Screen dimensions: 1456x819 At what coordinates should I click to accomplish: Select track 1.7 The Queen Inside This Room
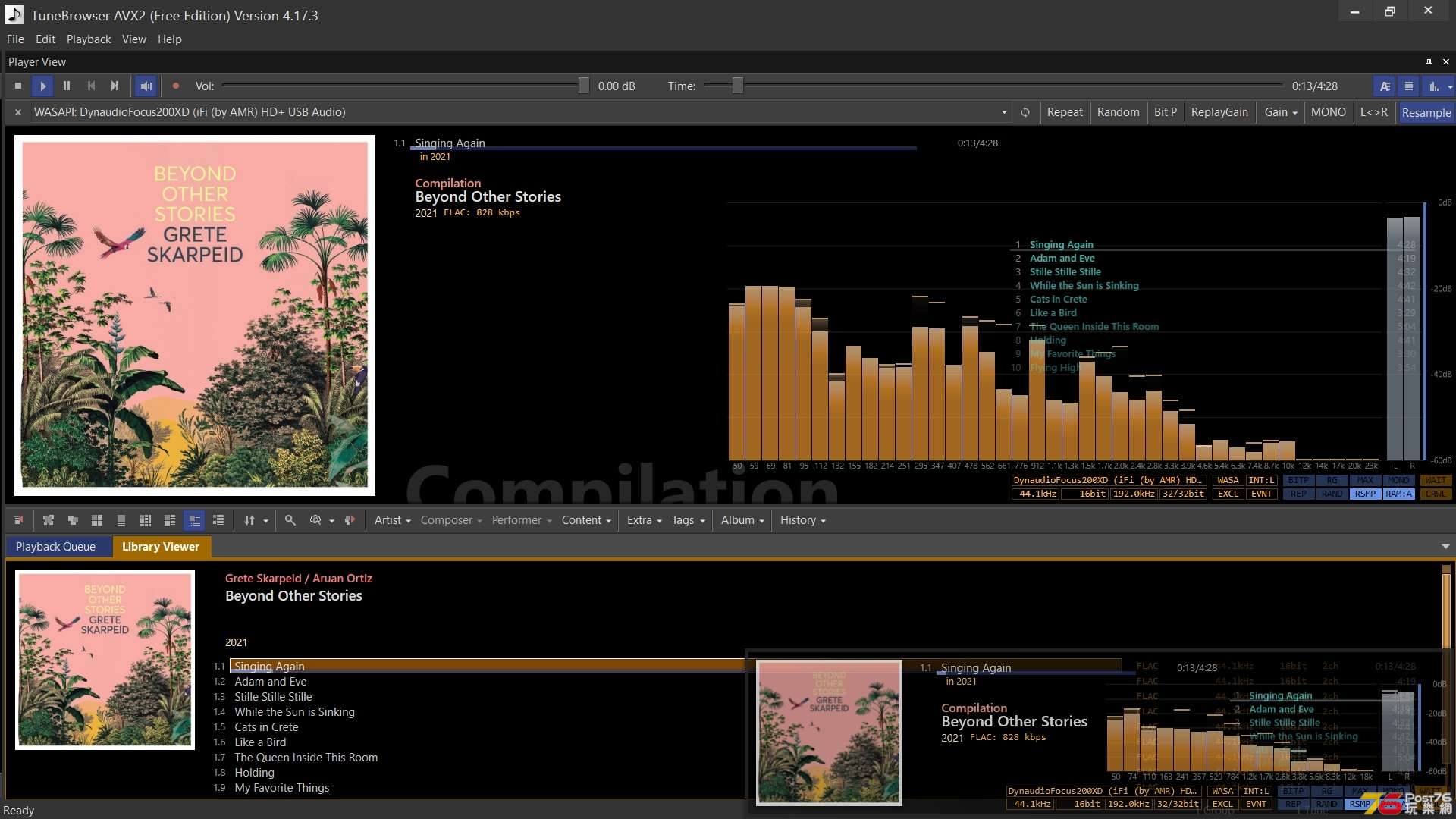tap(306, 758)
